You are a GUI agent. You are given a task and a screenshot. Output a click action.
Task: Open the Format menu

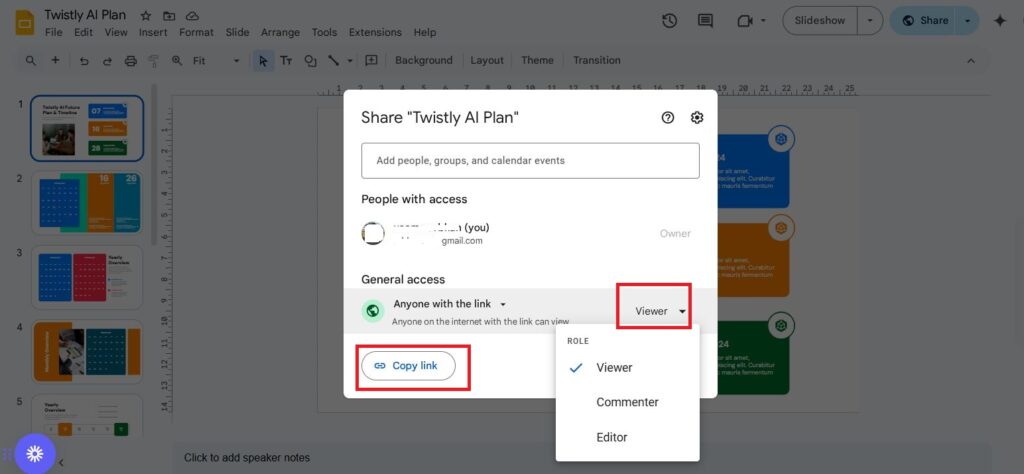(196, 32)
